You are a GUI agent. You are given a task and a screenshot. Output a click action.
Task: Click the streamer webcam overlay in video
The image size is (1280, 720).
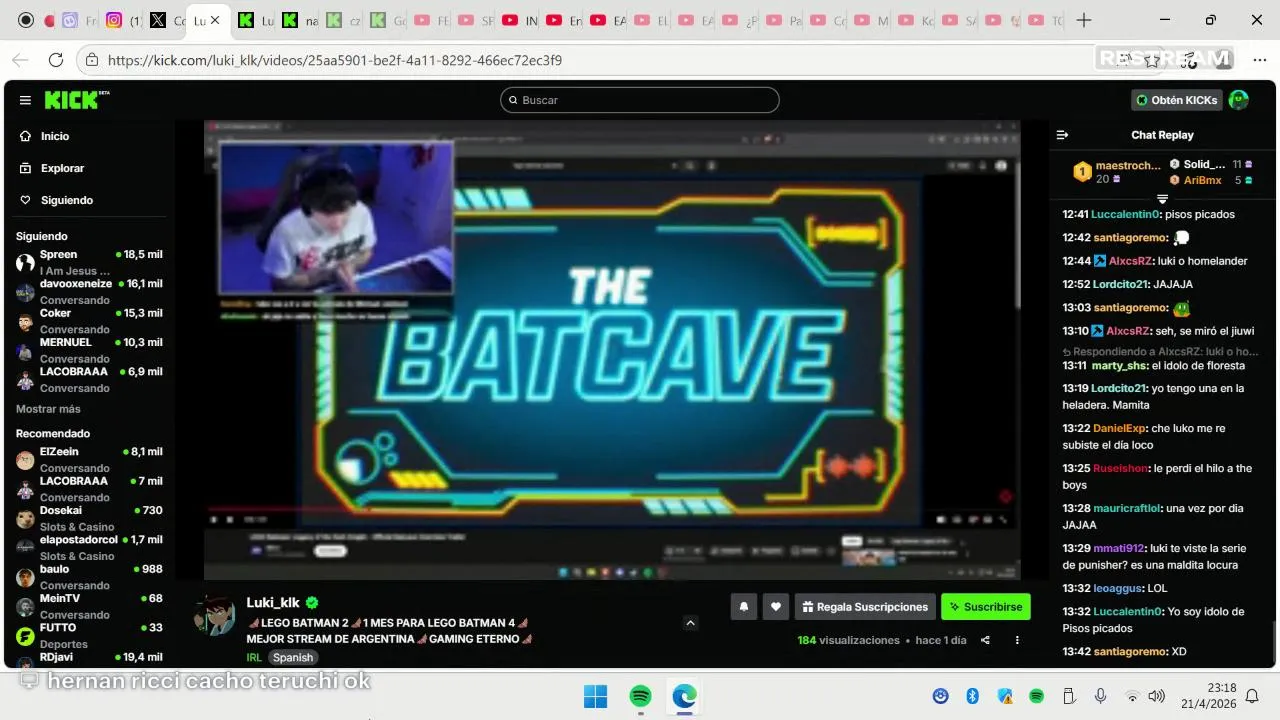(336, 217)
